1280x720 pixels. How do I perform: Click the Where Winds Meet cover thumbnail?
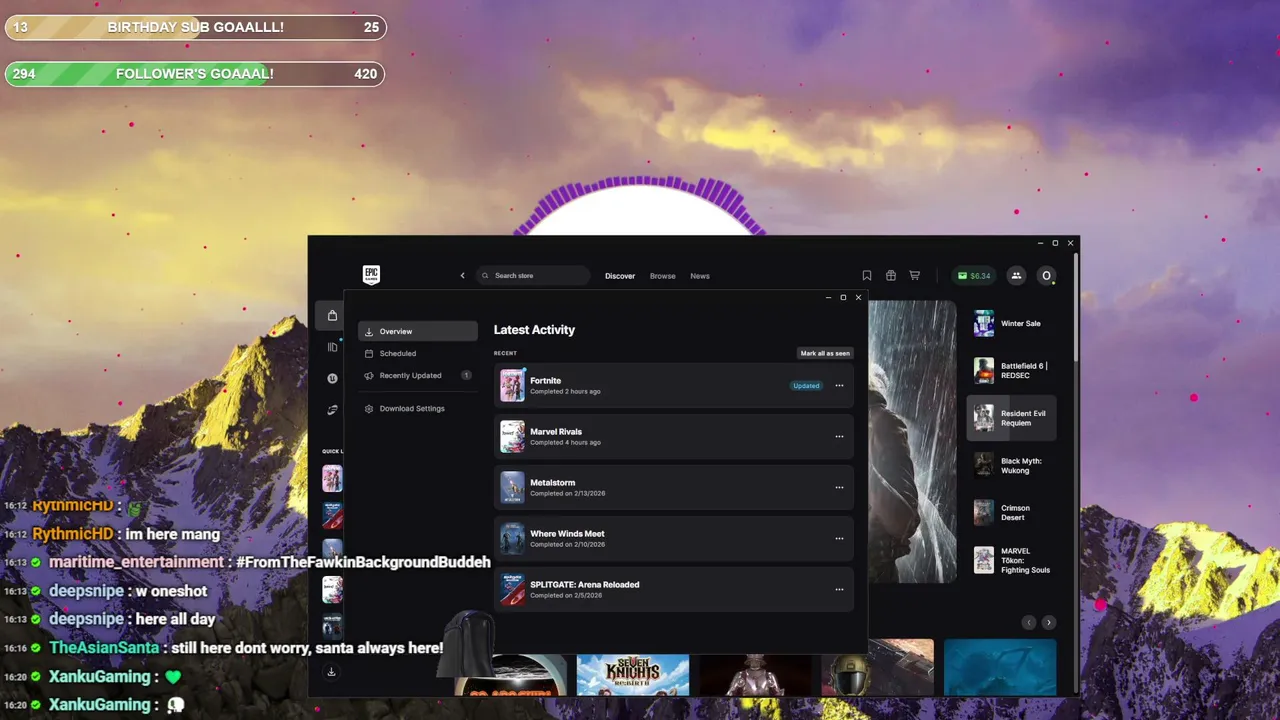tap(512, 538)
